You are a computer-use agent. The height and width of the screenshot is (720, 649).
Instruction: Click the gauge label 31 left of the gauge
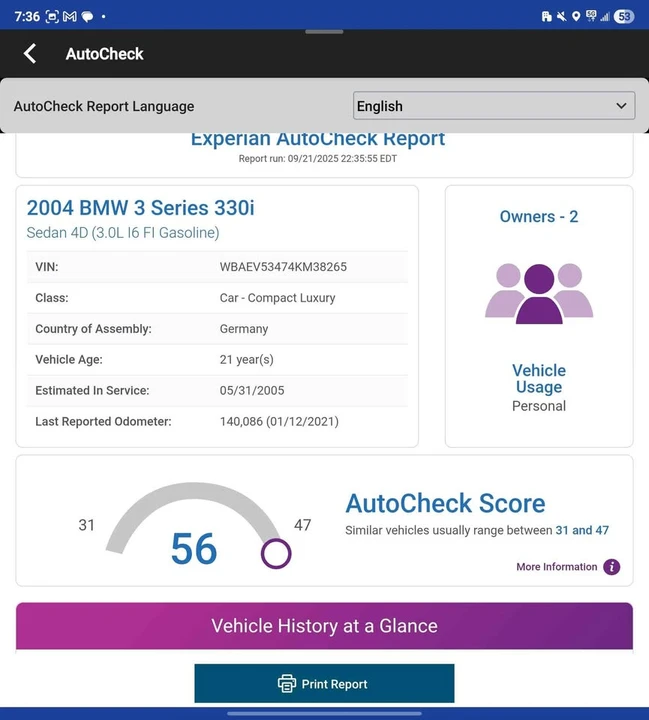point(86,525)
